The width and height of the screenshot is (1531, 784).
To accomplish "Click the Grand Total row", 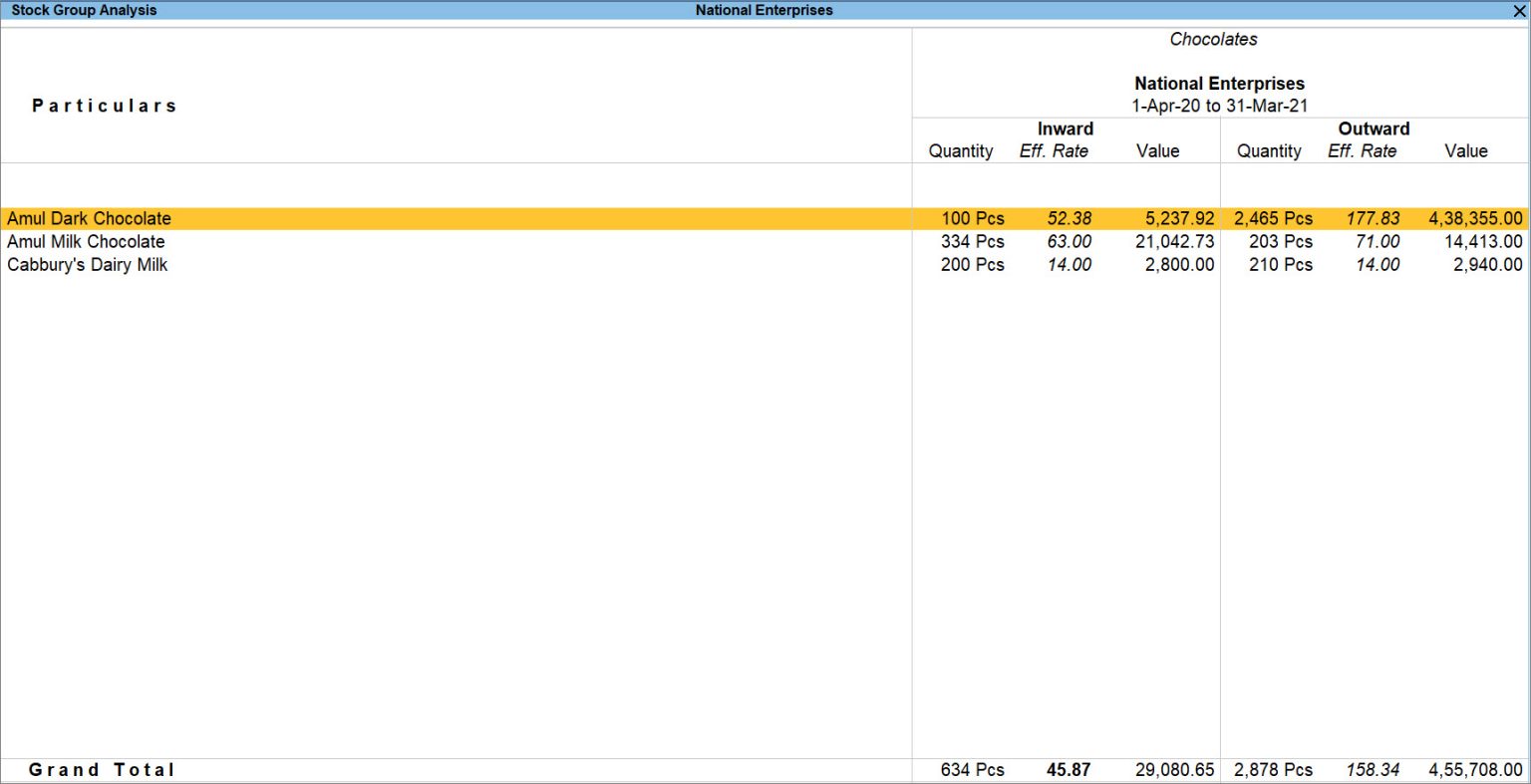I will [103, 769].
